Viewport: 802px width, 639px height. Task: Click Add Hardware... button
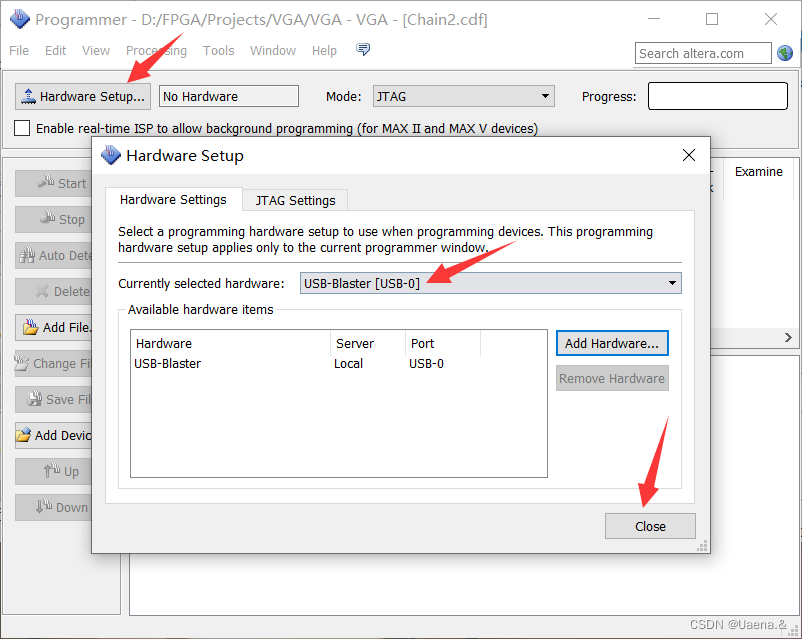point(612,343)
